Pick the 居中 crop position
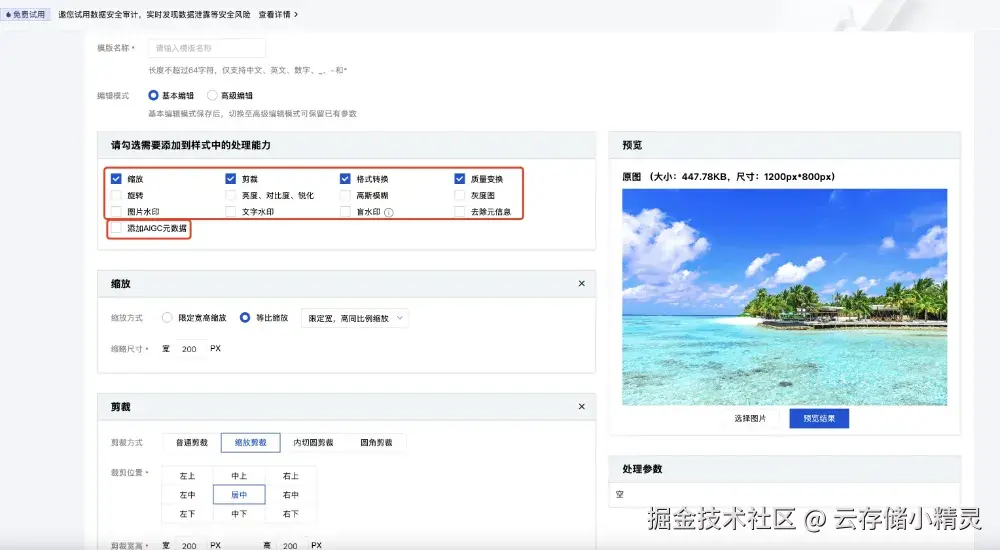Viewport: 1000px width, 550px height. pyautogui.click(x=239, y=494)
